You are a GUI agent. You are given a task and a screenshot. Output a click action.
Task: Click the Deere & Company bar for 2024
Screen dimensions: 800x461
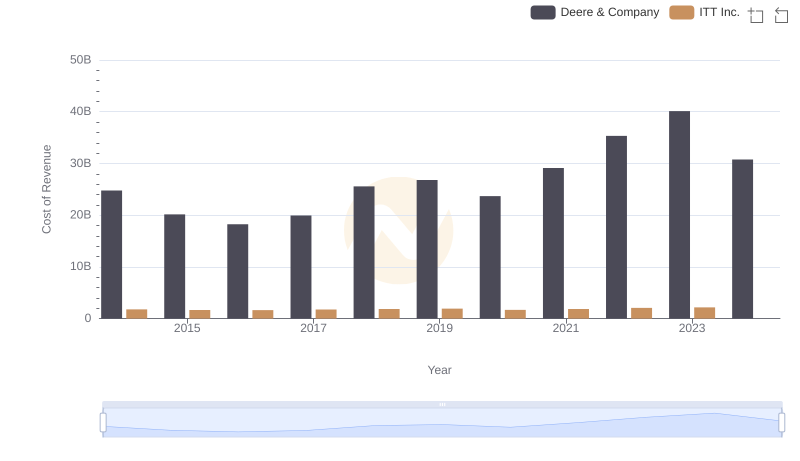click(x=742, y=239)
